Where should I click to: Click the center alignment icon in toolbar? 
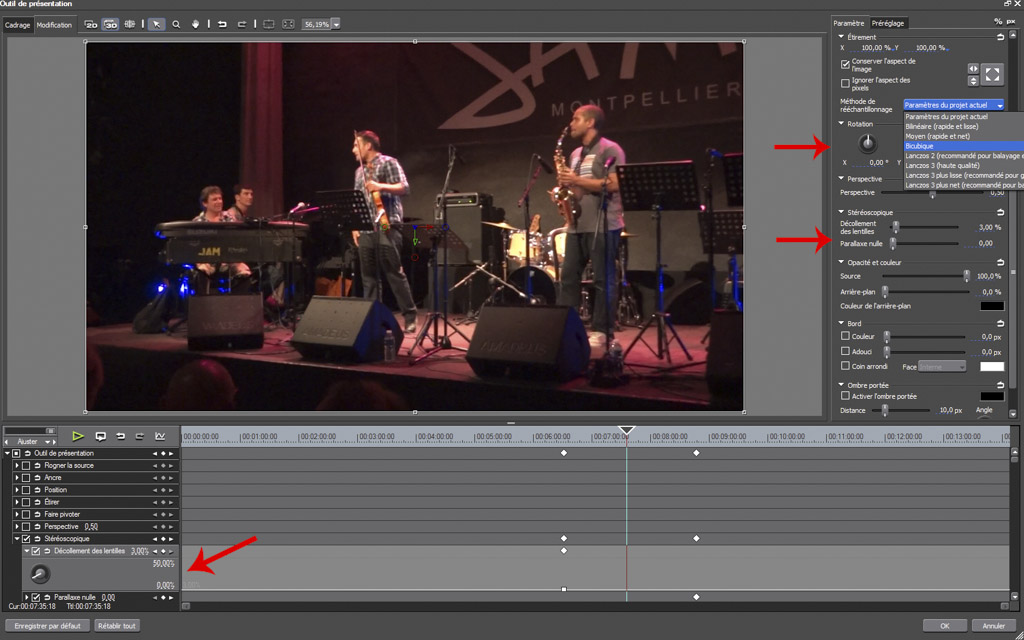(x=268, y=24)
